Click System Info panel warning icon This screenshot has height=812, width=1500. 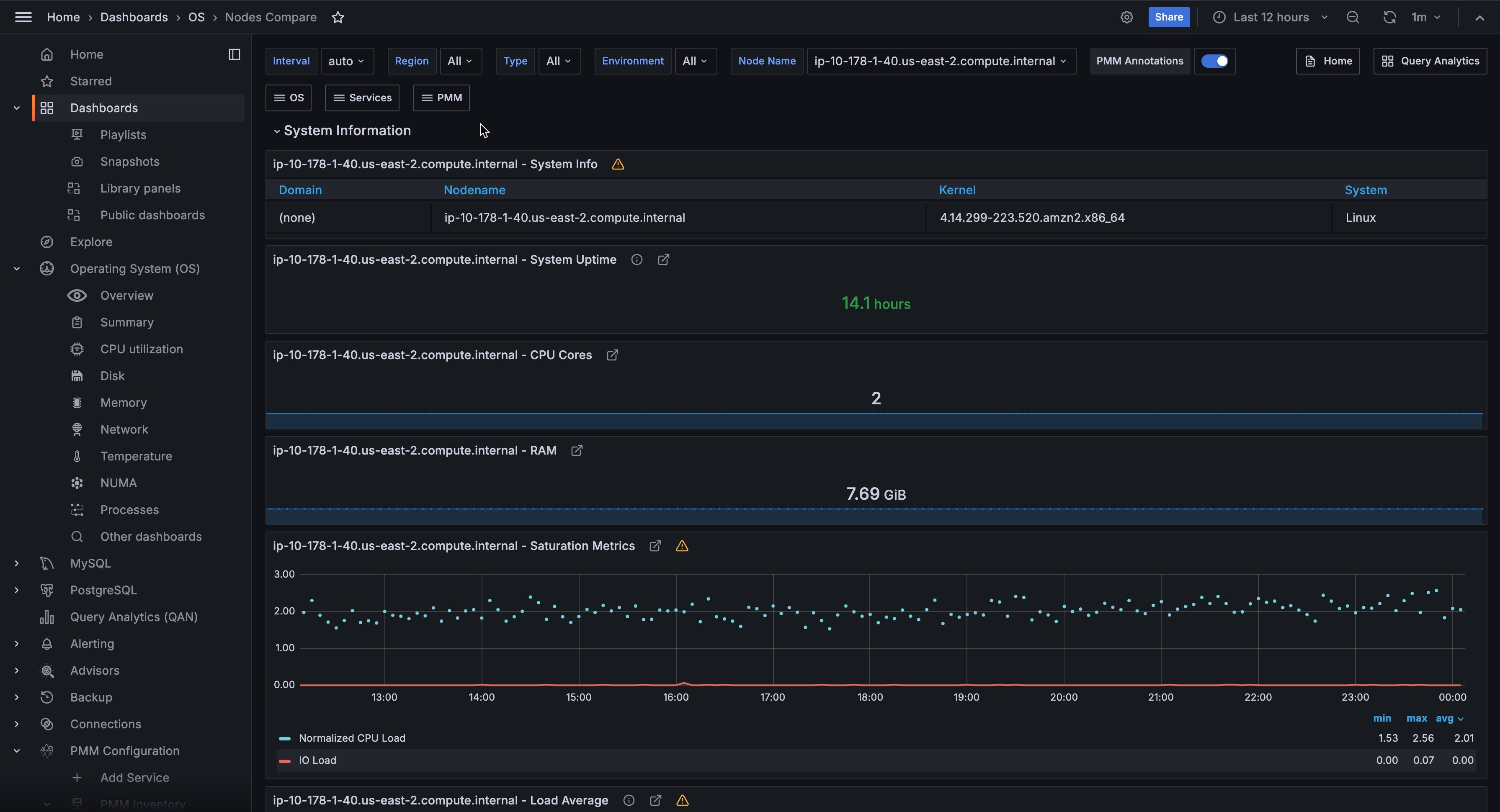[x=618, y=164]
